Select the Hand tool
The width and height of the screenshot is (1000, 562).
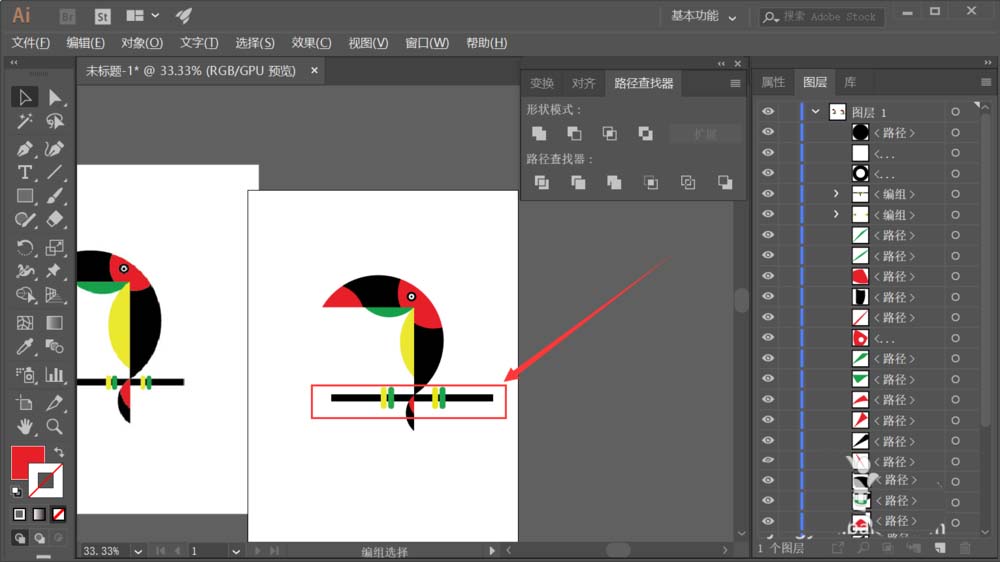24,426
